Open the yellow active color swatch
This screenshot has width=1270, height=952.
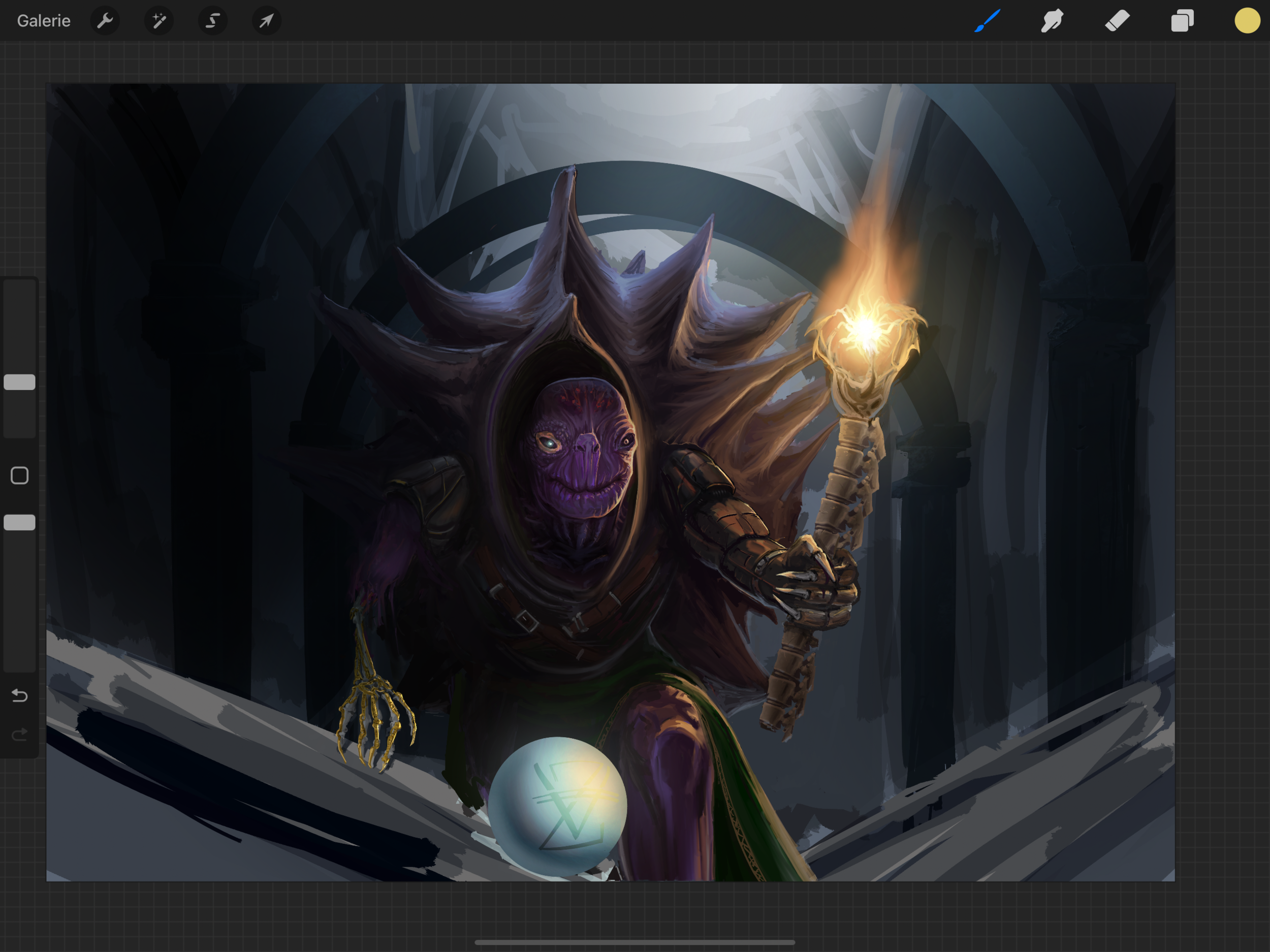(1247, 21)
